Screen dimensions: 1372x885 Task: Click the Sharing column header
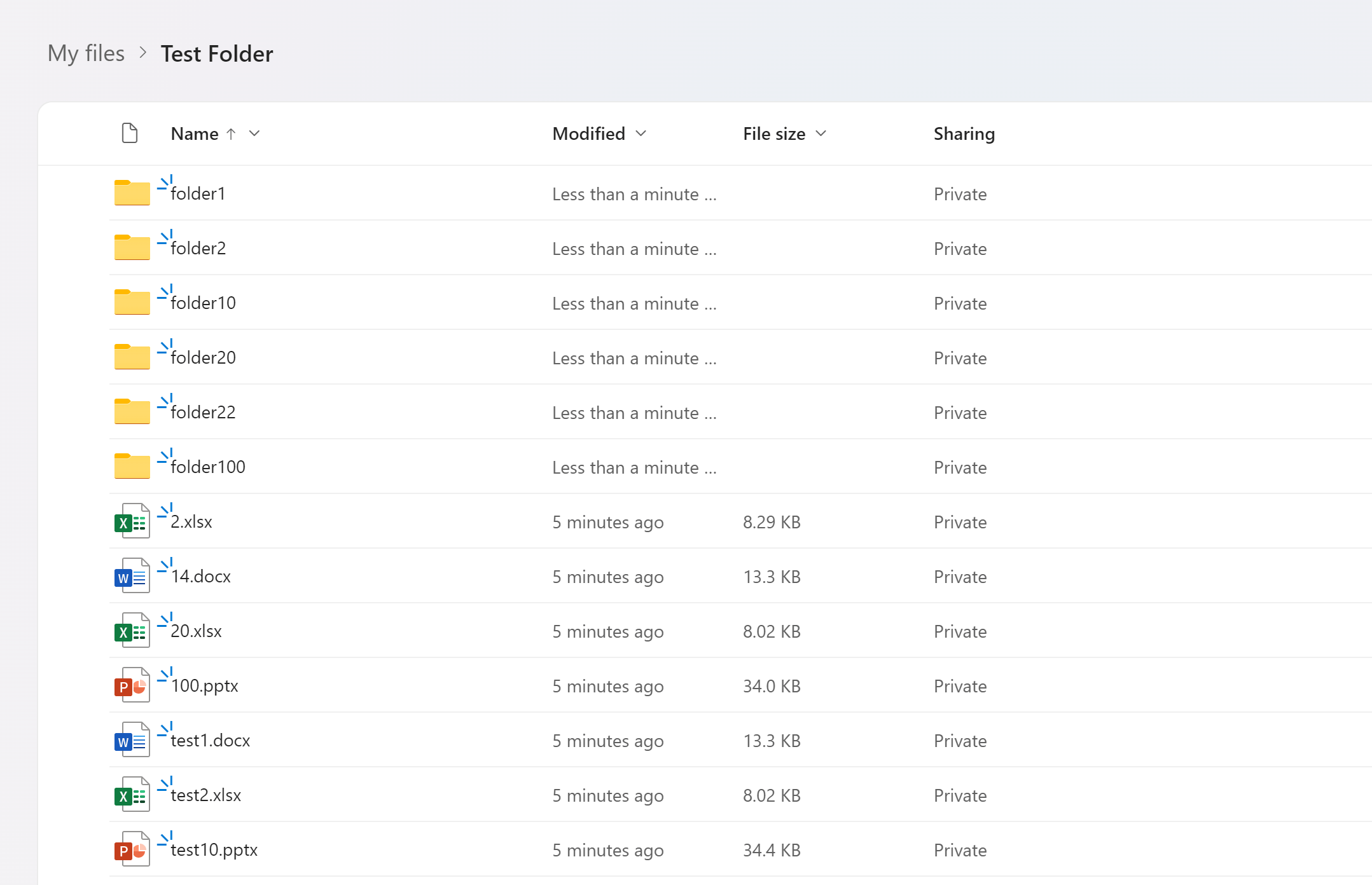(x=964, y=134)
